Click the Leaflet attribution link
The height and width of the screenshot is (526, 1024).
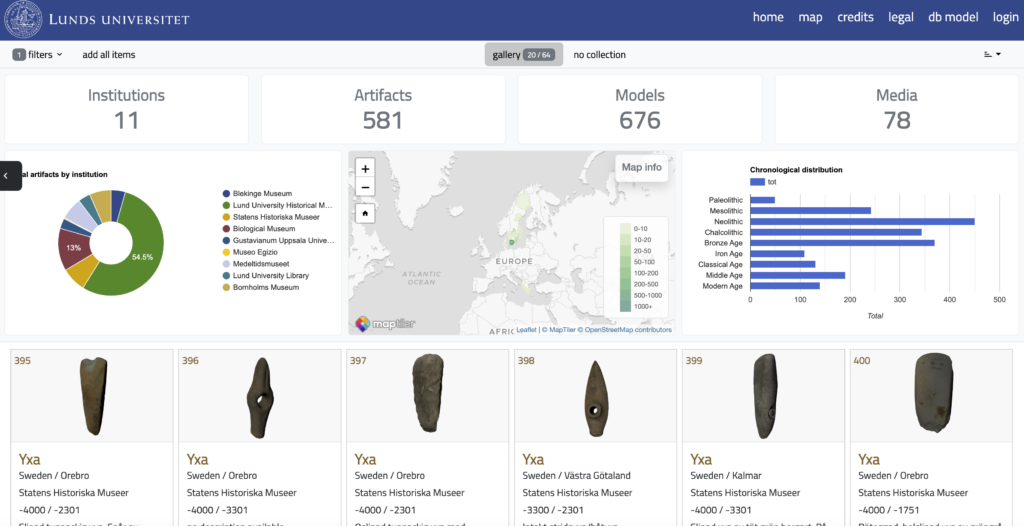pyautogui.click(x=526, y=330)
